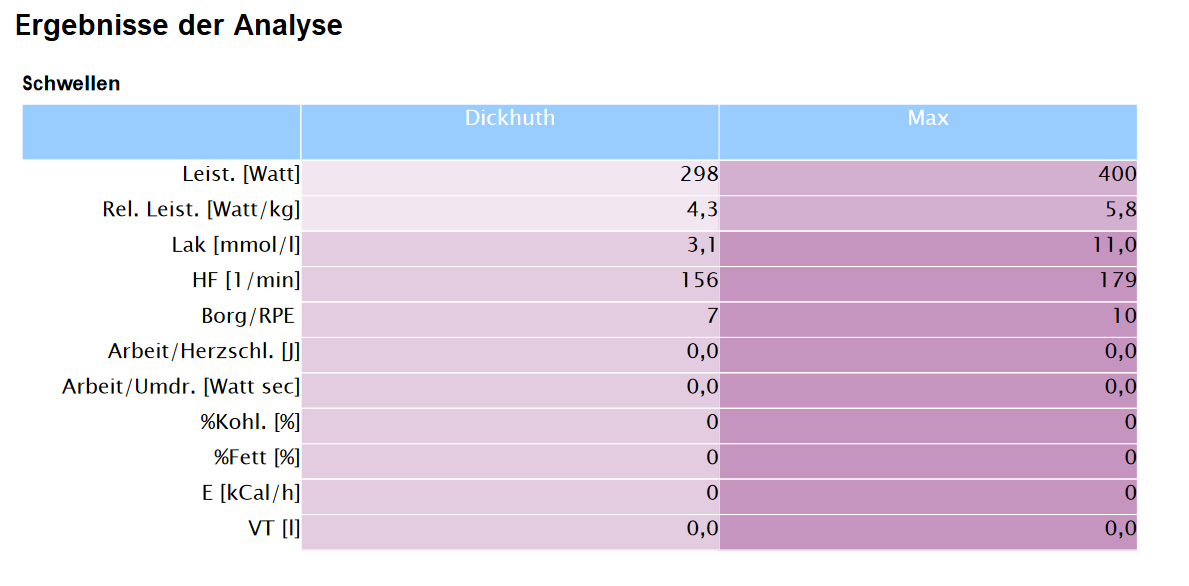The height and width of the screenshot is (586, 1189).
Task: Click the Lak [mmol/l] row label
Action: click(235, 246)
